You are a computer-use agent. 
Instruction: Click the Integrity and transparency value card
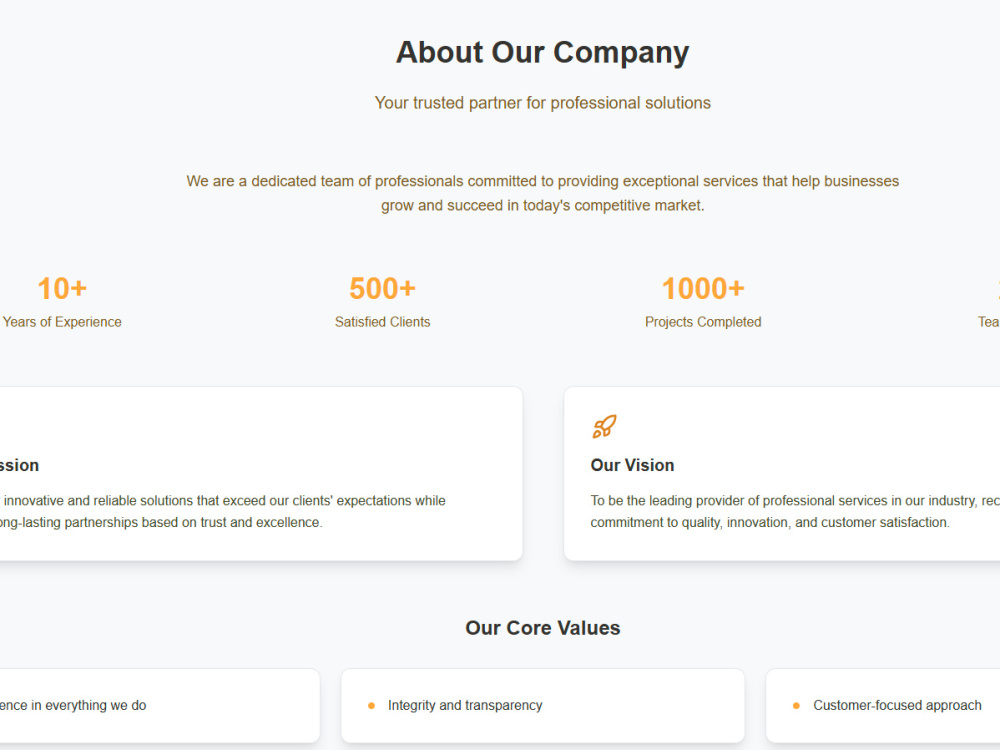pos(543,705)
